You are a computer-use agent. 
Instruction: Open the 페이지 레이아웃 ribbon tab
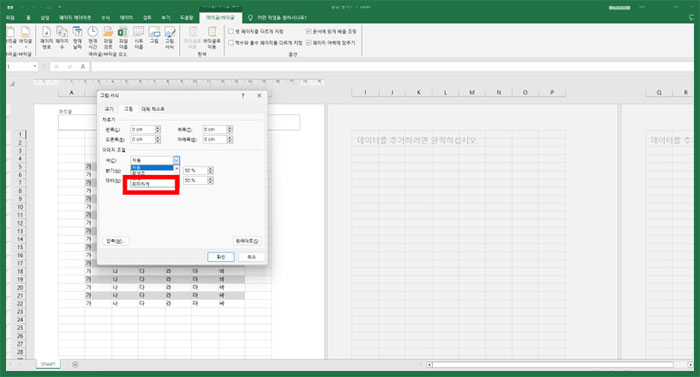(75, 17)
